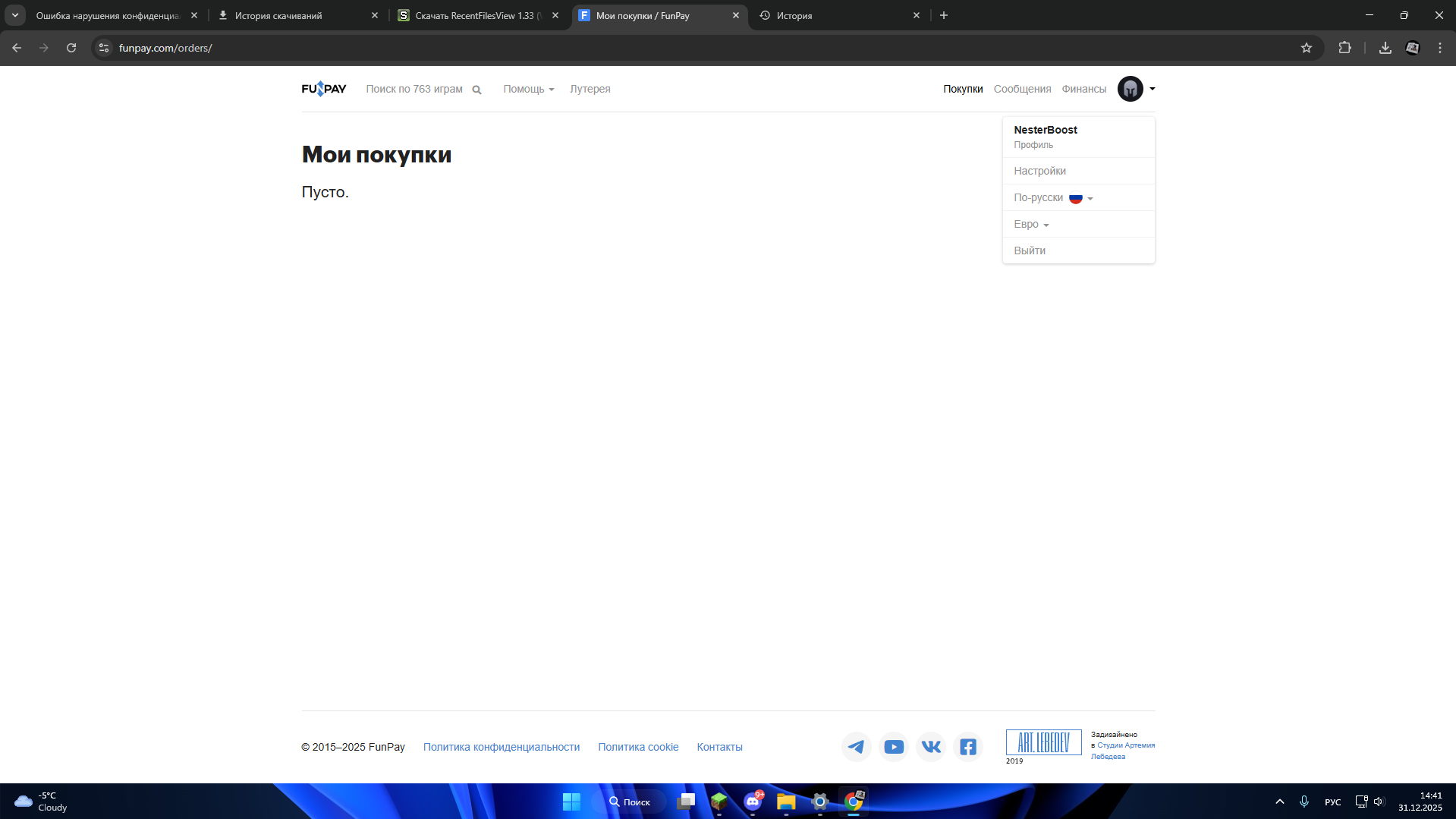The height and width of the screenshot is (819, 1456).
Task: Open FunPay's VK page icon
Action: point(931,747)
